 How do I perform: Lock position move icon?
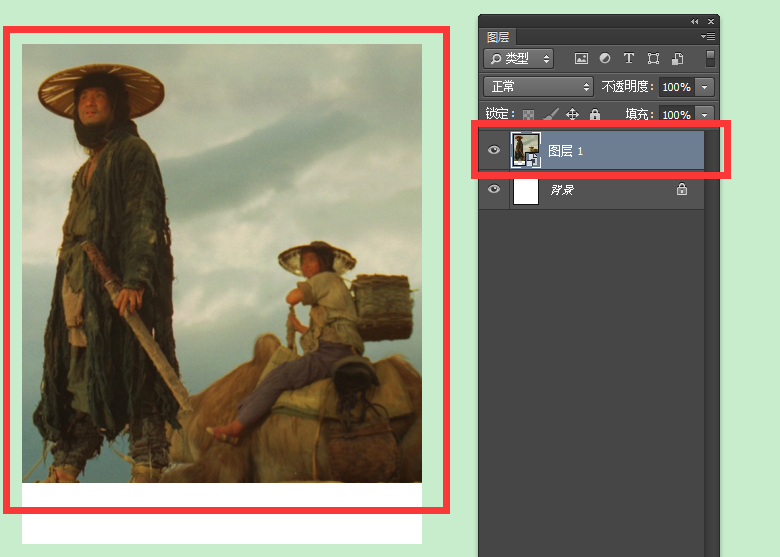pyautogui.click(x=573, y=114)
